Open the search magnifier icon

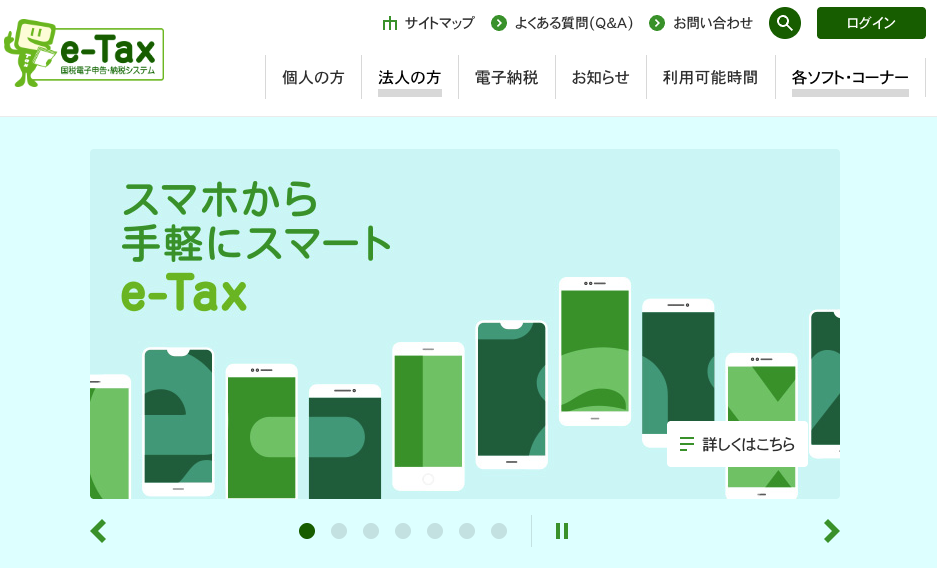(785, 23)
